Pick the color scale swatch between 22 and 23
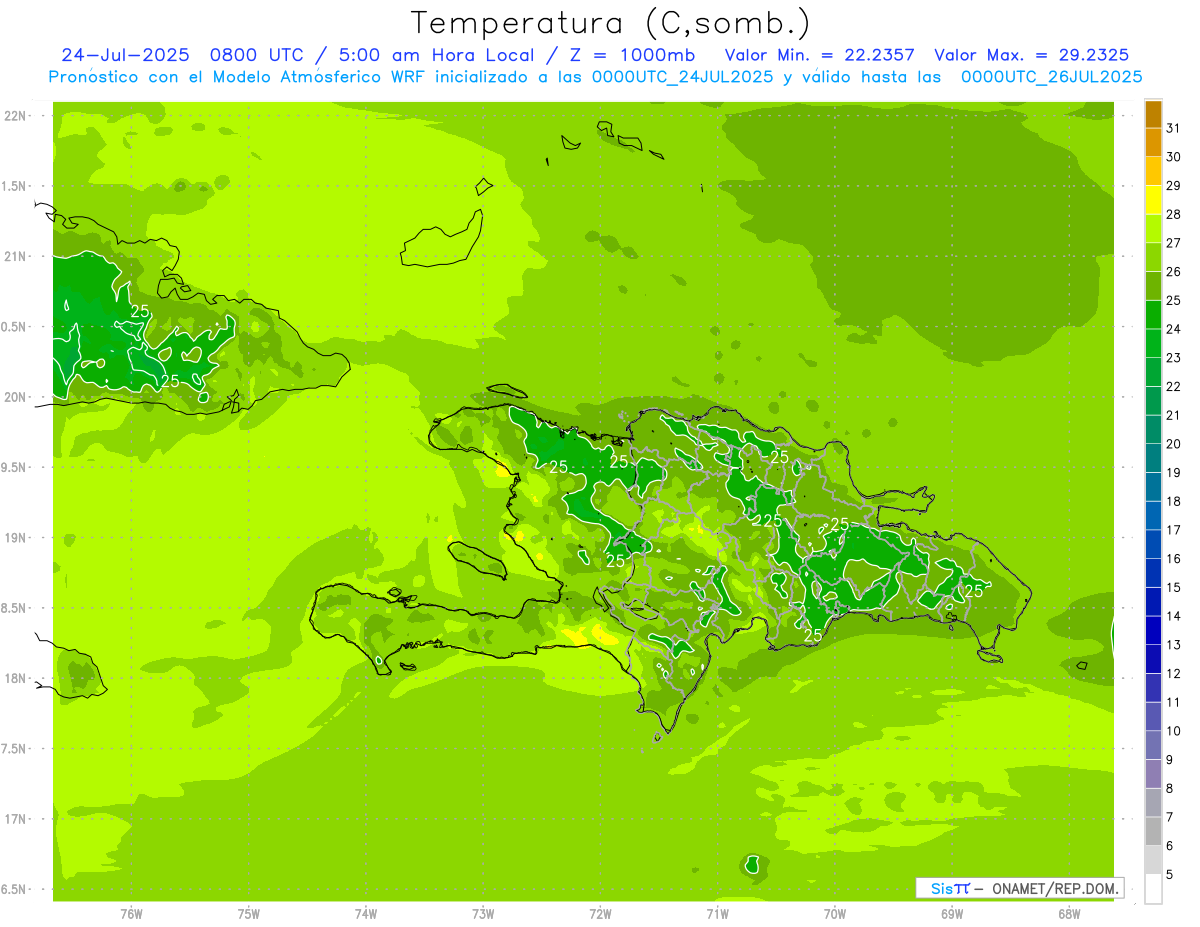 (x=1153, y=372)
